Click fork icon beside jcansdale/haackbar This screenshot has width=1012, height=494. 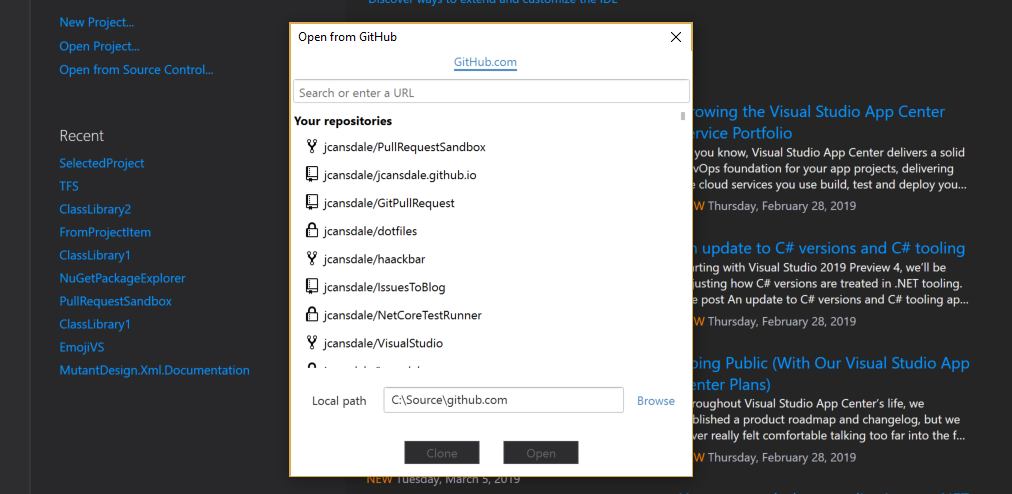coord(312,259)
